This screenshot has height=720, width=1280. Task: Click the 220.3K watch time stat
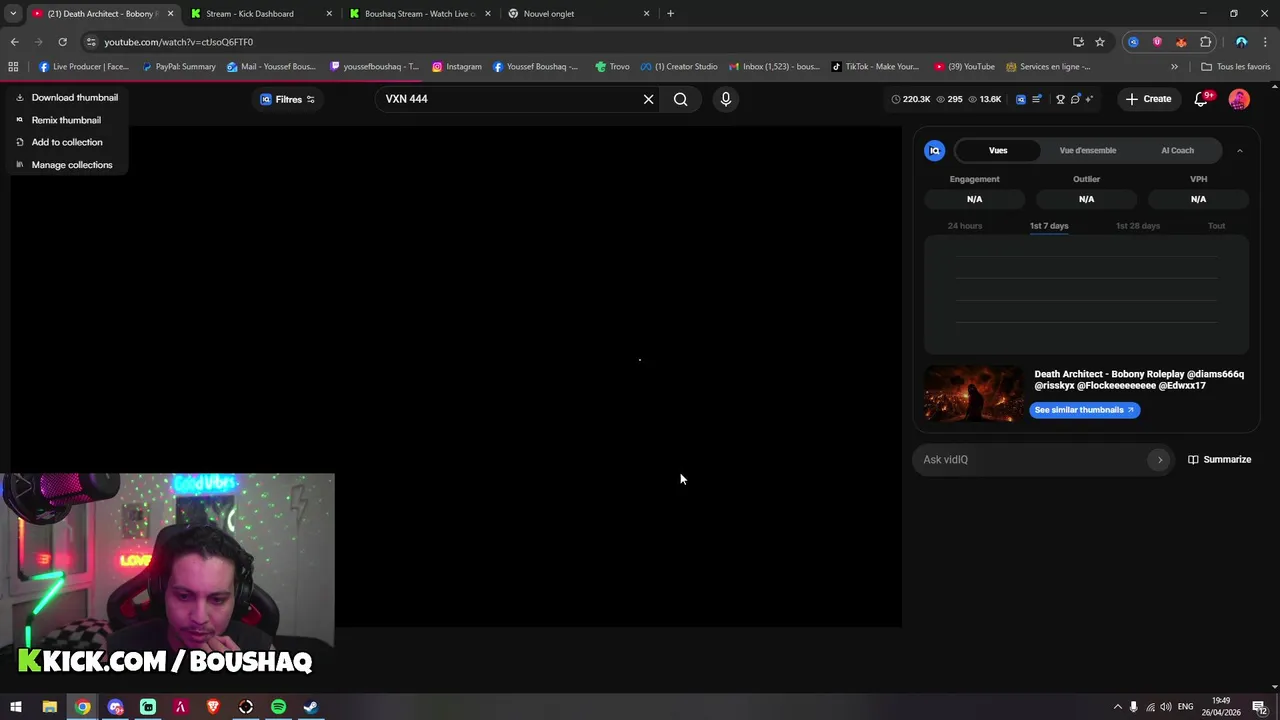coord(910,99)
